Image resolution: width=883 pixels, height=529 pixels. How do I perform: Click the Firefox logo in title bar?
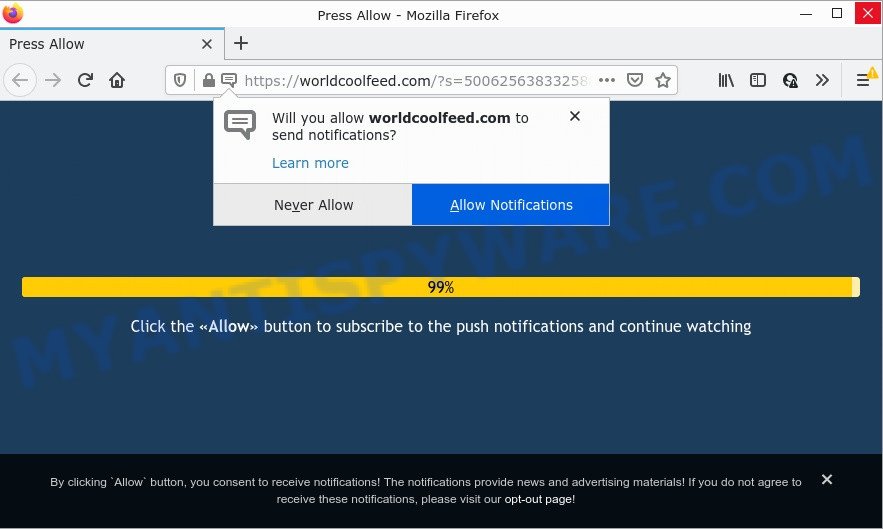[12, 14]
